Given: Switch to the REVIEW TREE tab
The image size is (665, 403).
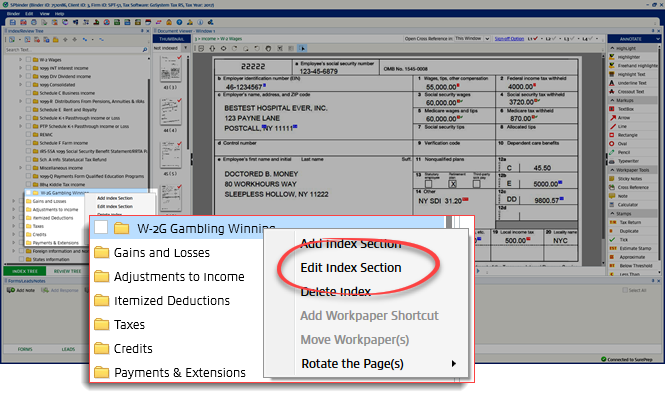Looking at the screenshot, I should (x=67, y=271).
